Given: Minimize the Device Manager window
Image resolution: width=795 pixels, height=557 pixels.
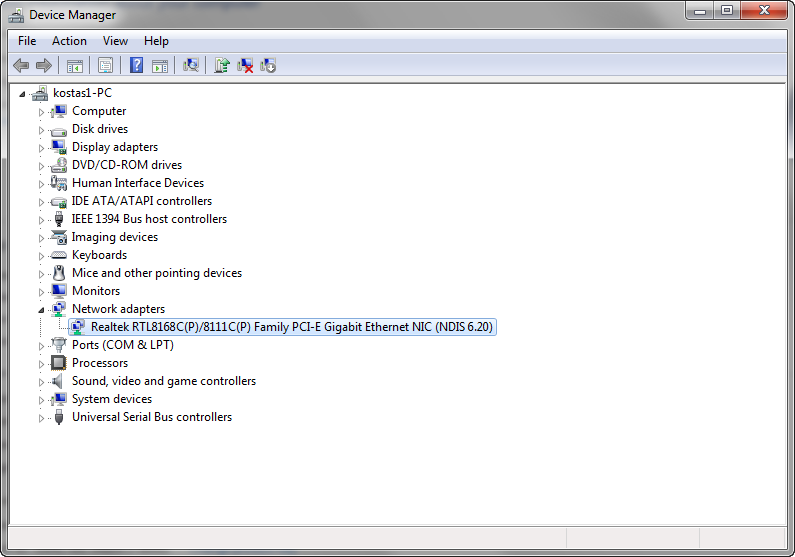Looking at the screenshot, I should coord(700,11).
